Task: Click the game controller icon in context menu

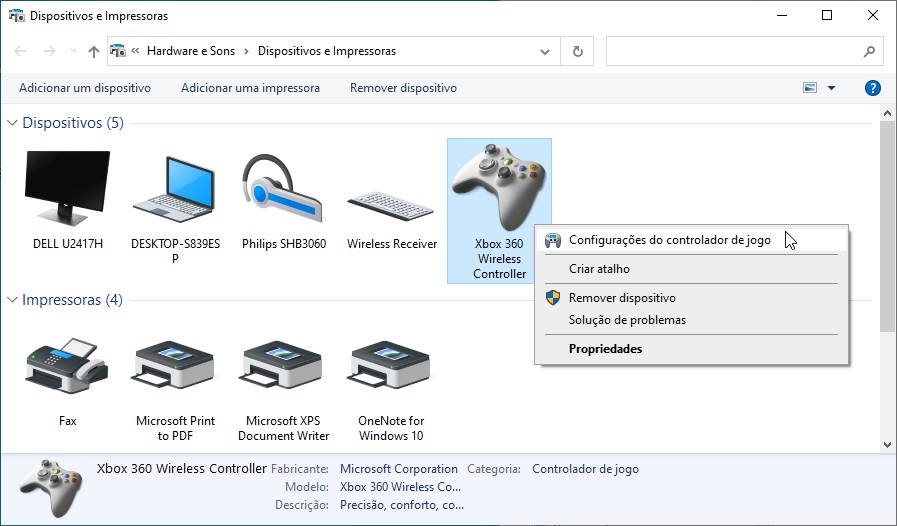Action: (x=553, y=240)
